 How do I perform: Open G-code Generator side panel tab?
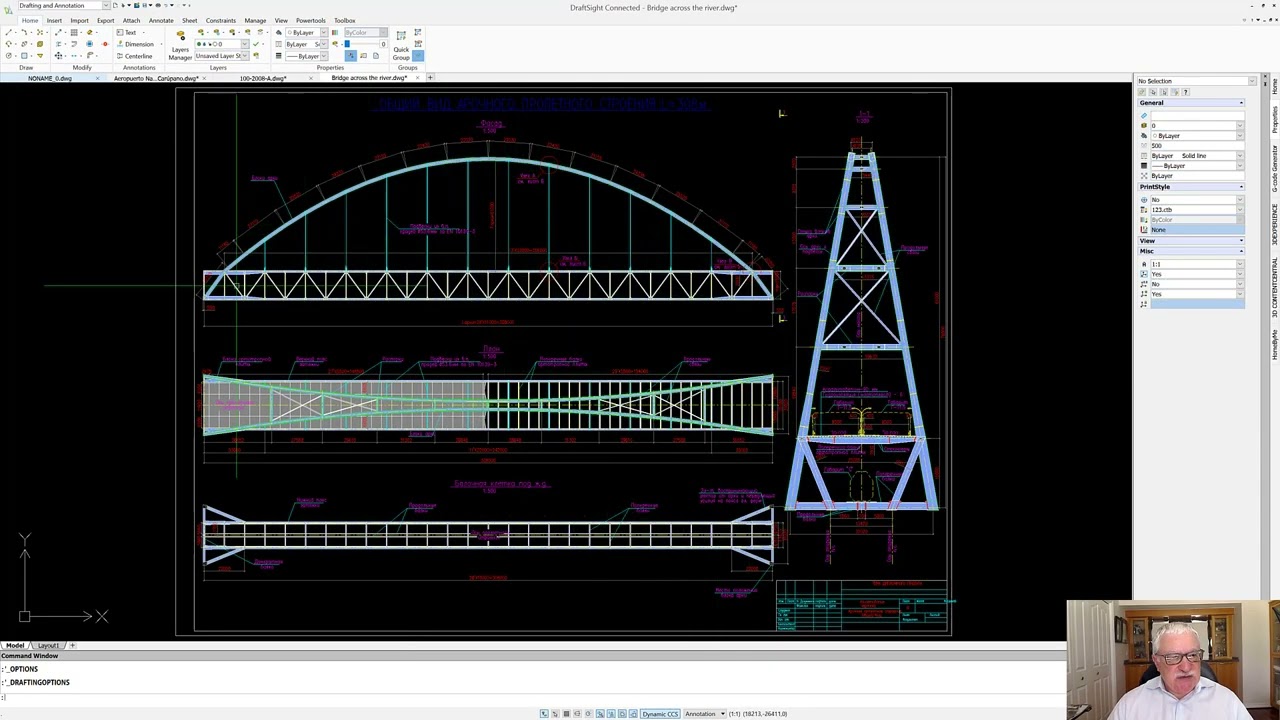coord(1275,168)
